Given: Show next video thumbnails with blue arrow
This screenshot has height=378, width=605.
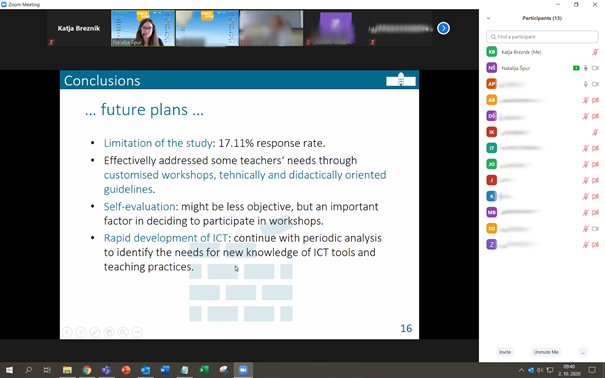Looking at the screenshot, I should coord(443,28).
